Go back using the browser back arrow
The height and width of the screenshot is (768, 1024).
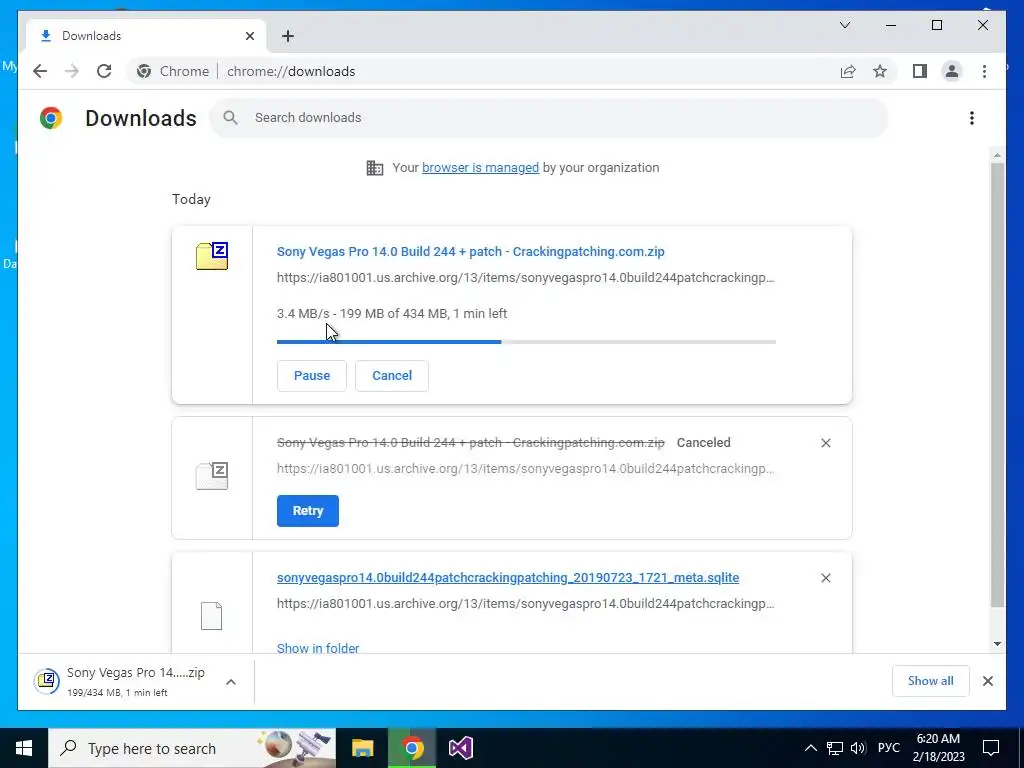(40, 71)
